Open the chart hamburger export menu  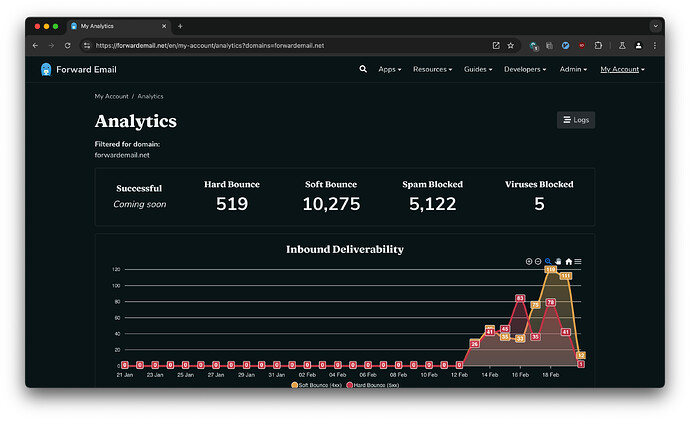[578, 262]
